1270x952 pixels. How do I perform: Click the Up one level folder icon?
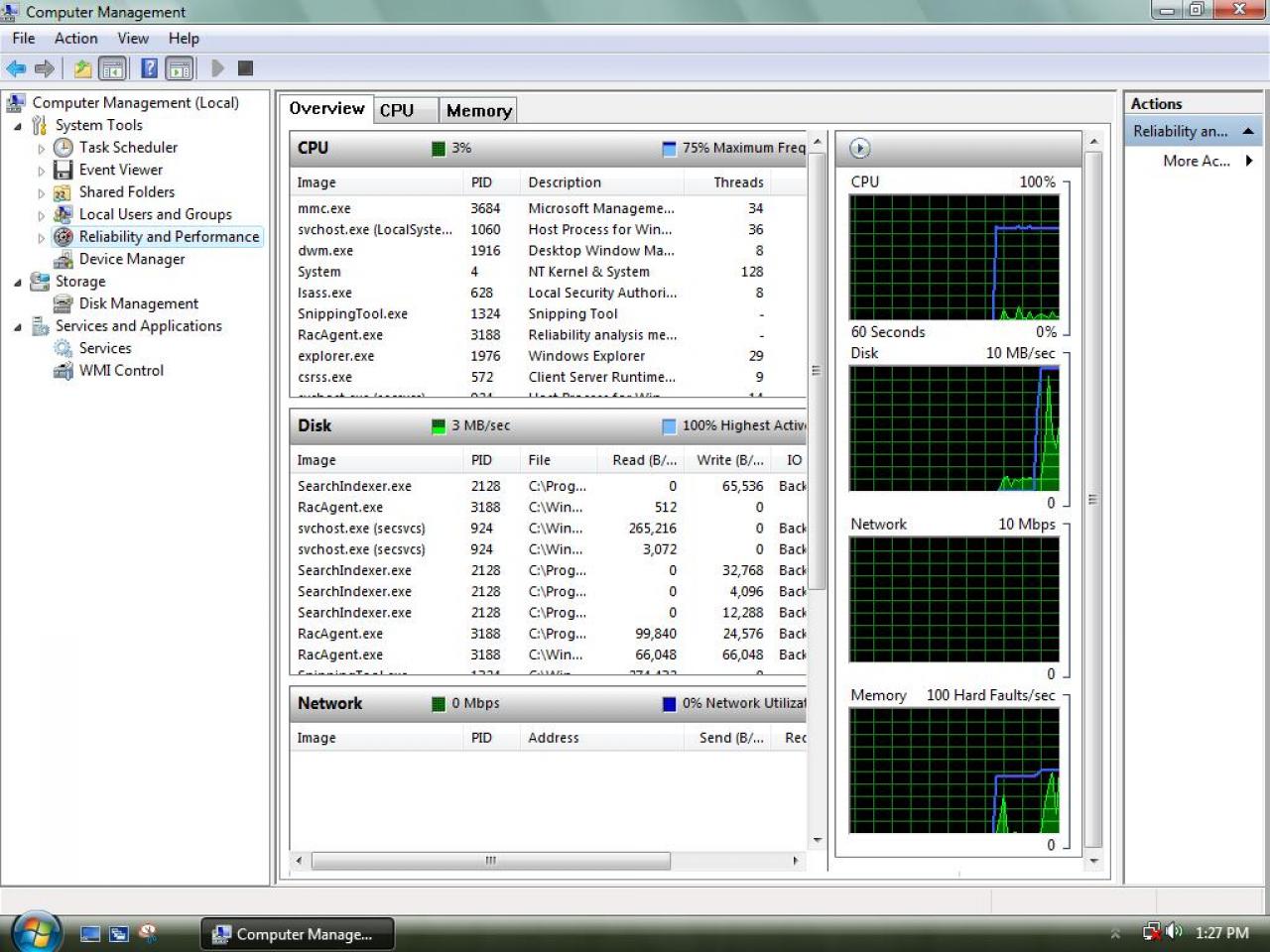click(83, 68)
